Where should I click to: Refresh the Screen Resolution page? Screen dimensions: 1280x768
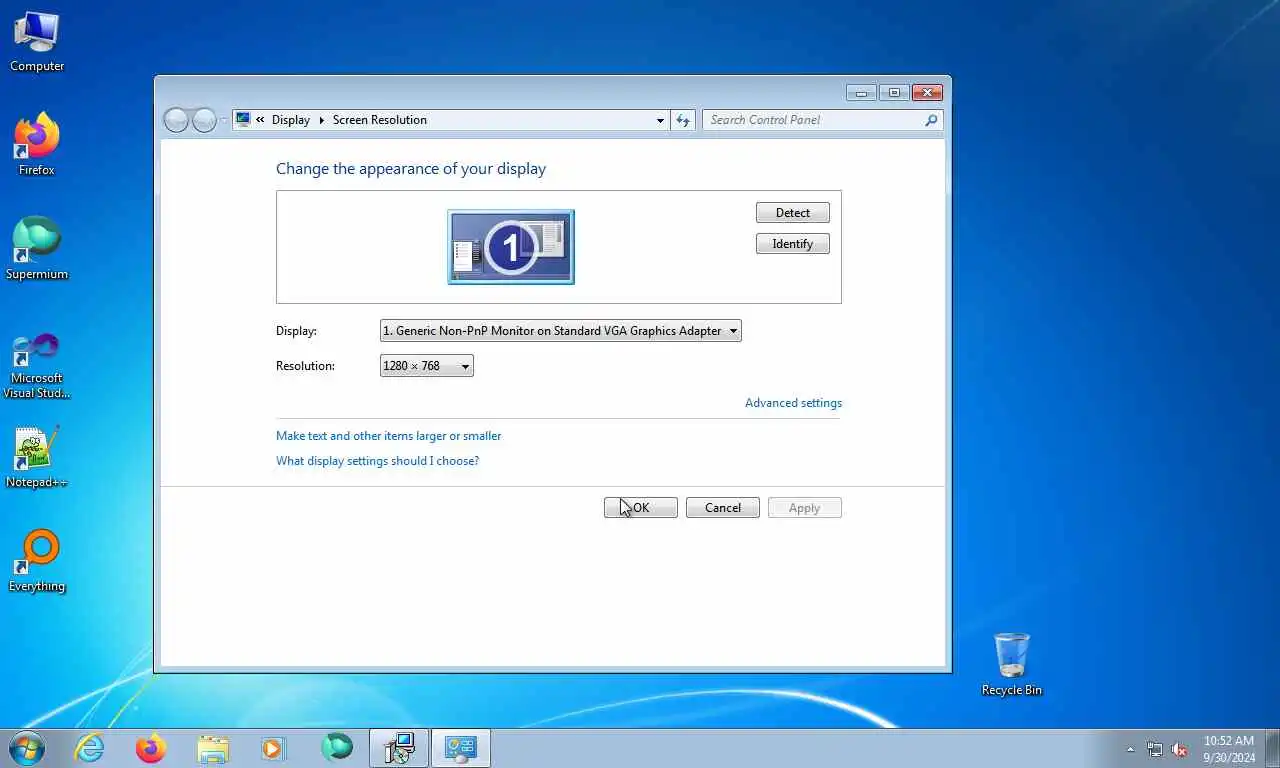point(683,120)
